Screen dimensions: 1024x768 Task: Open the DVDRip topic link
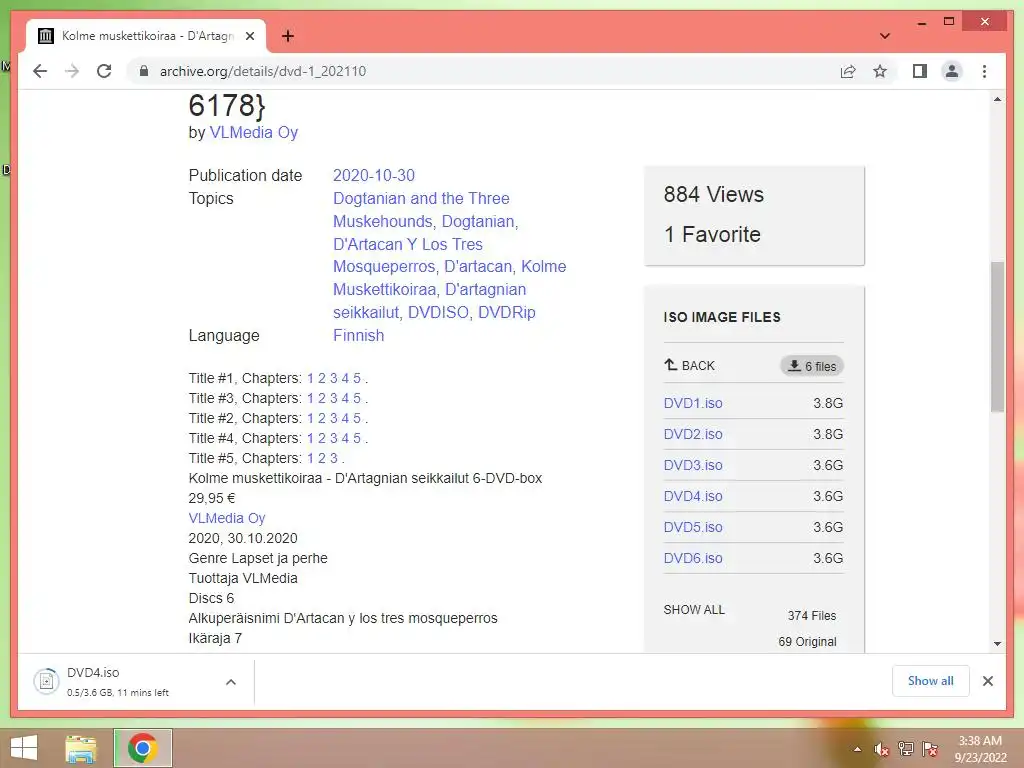pyautogui.click(x=507, y=312)
